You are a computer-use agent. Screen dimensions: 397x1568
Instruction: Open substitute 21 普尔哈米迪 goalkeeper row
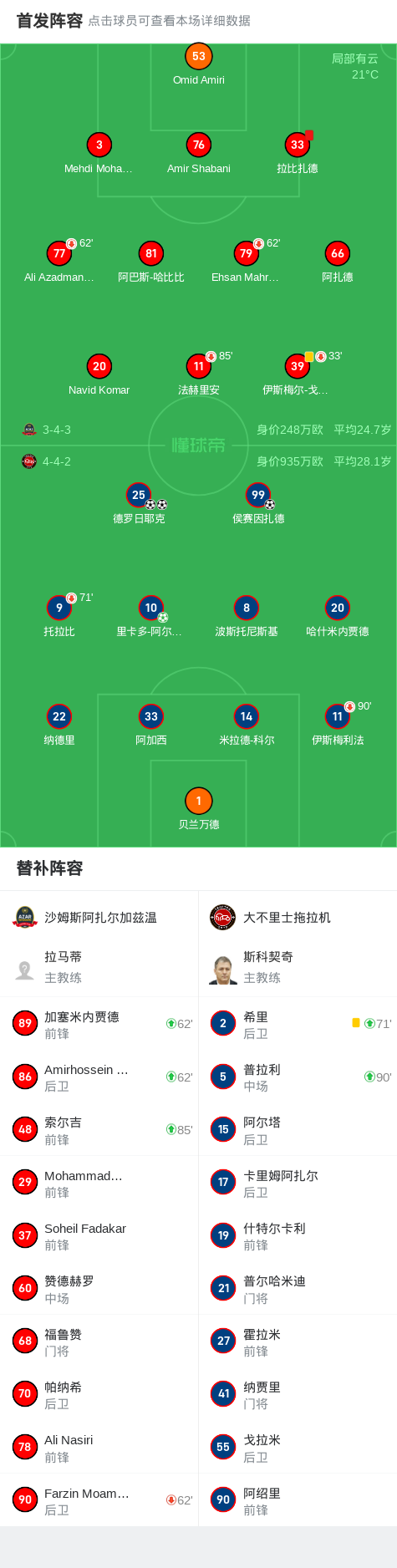tap(298, 1288)
